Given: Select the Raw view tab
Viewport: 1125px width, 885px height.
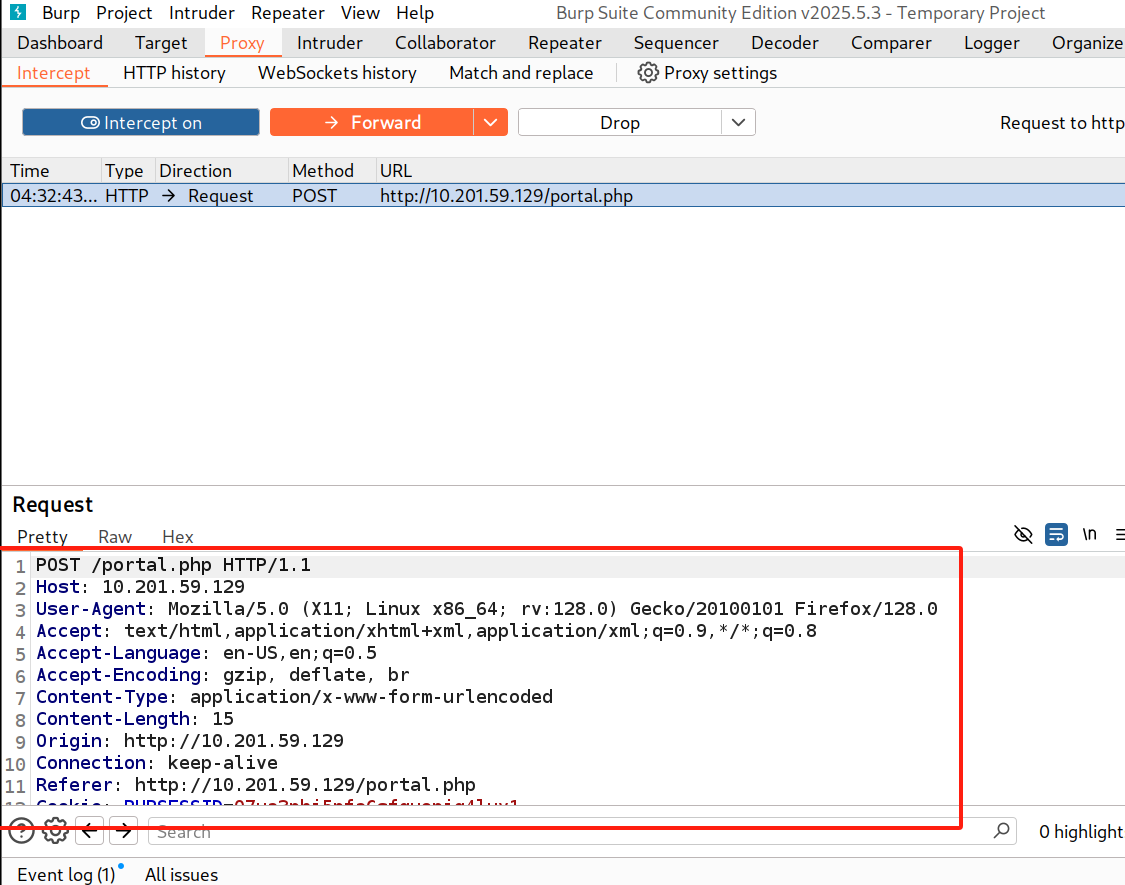Looking at the screenshot, I should click(x=115, y=537).
